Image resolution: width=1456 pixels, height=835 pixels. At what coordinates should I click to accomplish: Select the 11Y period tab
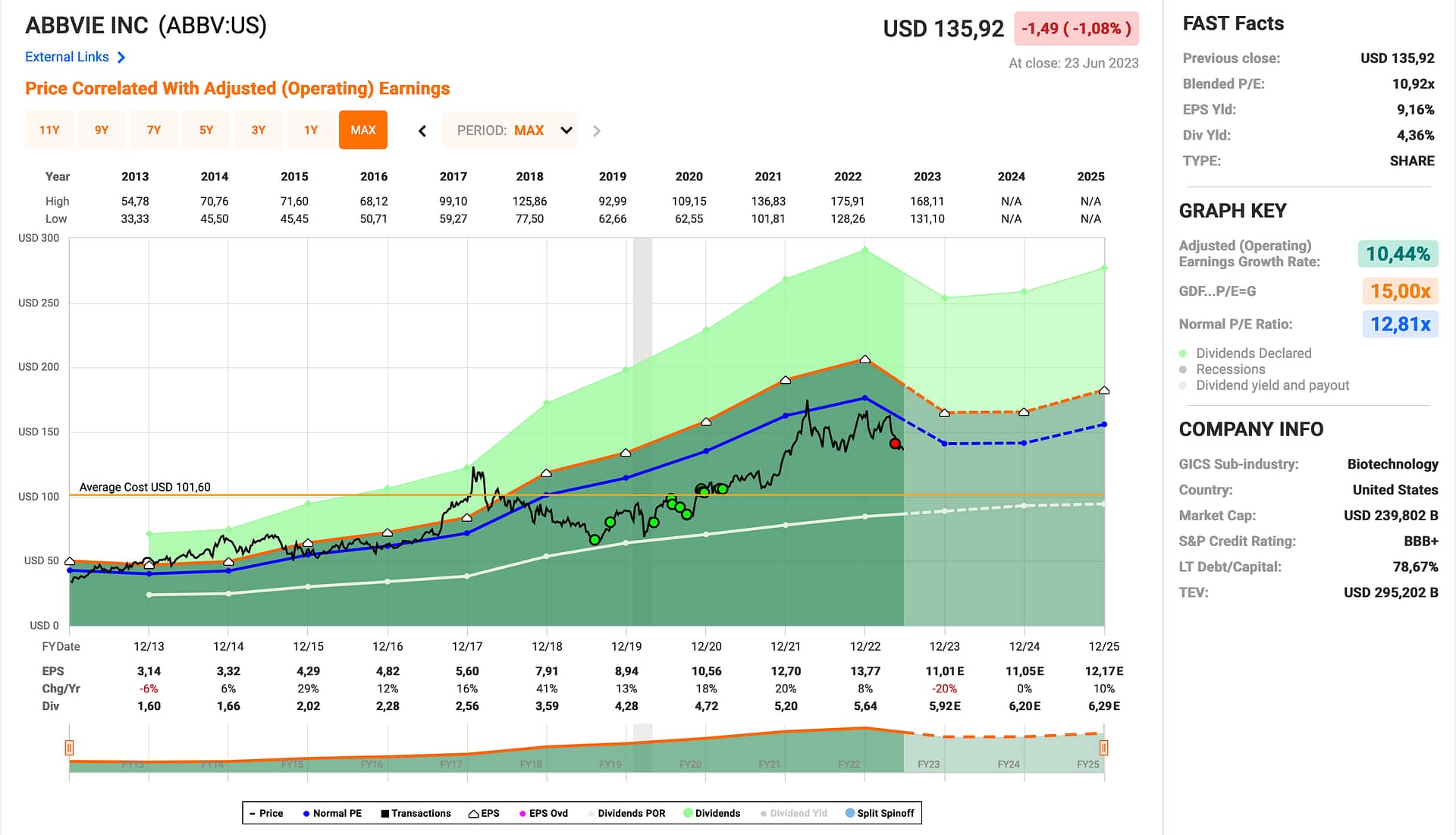pyautogui.click(x=49, y=130)
